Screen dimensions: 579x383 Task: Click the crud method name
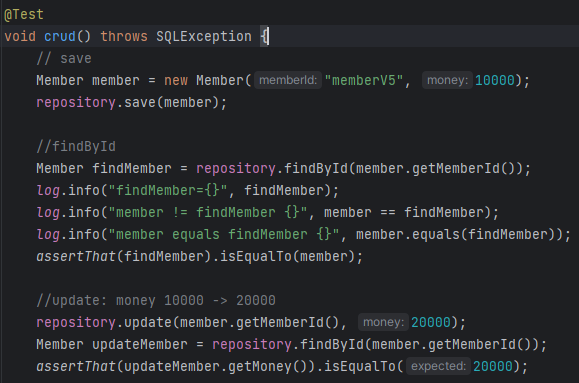click(x=60, y=37)
